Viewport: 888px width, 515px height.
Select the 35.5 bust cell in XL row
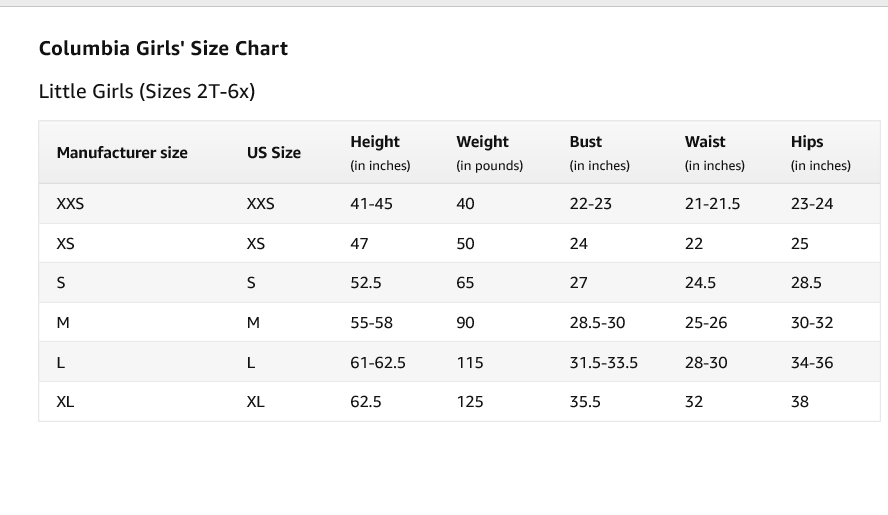pos(585,402)
